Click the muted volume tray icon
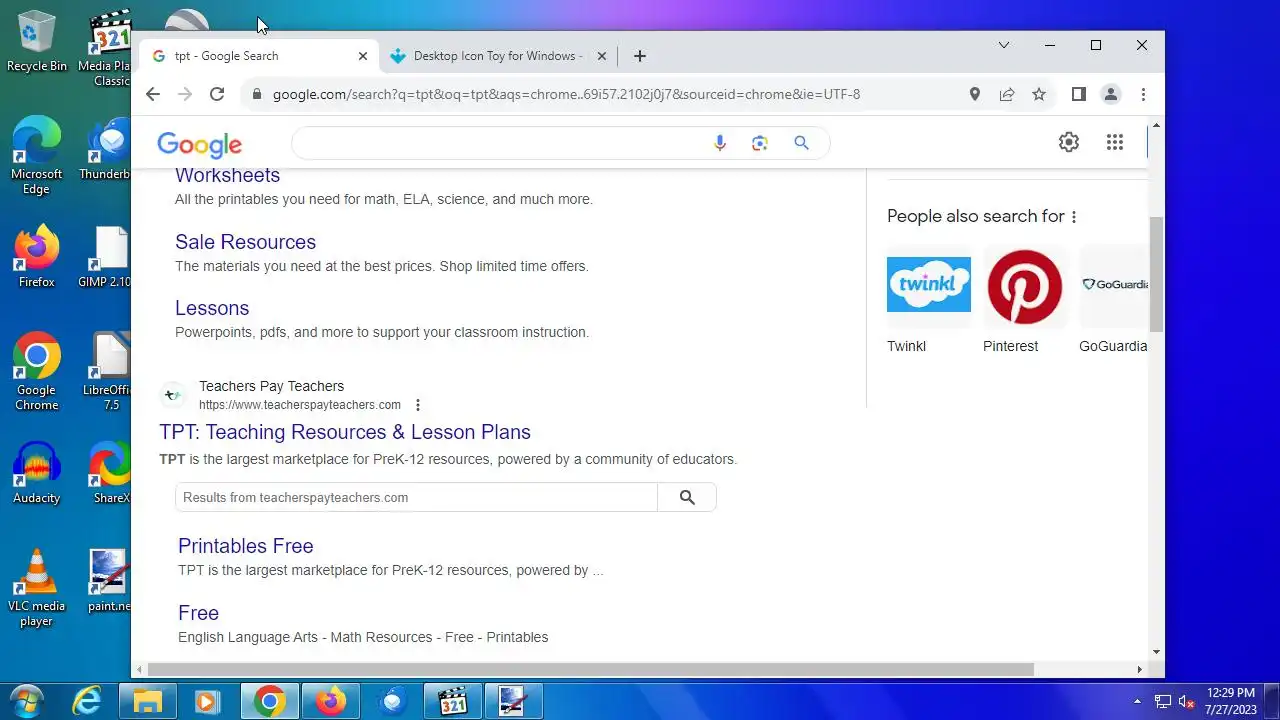The height and width of the screenshot is (720, 1280). pyautogui.click(x=1187, y=702)
